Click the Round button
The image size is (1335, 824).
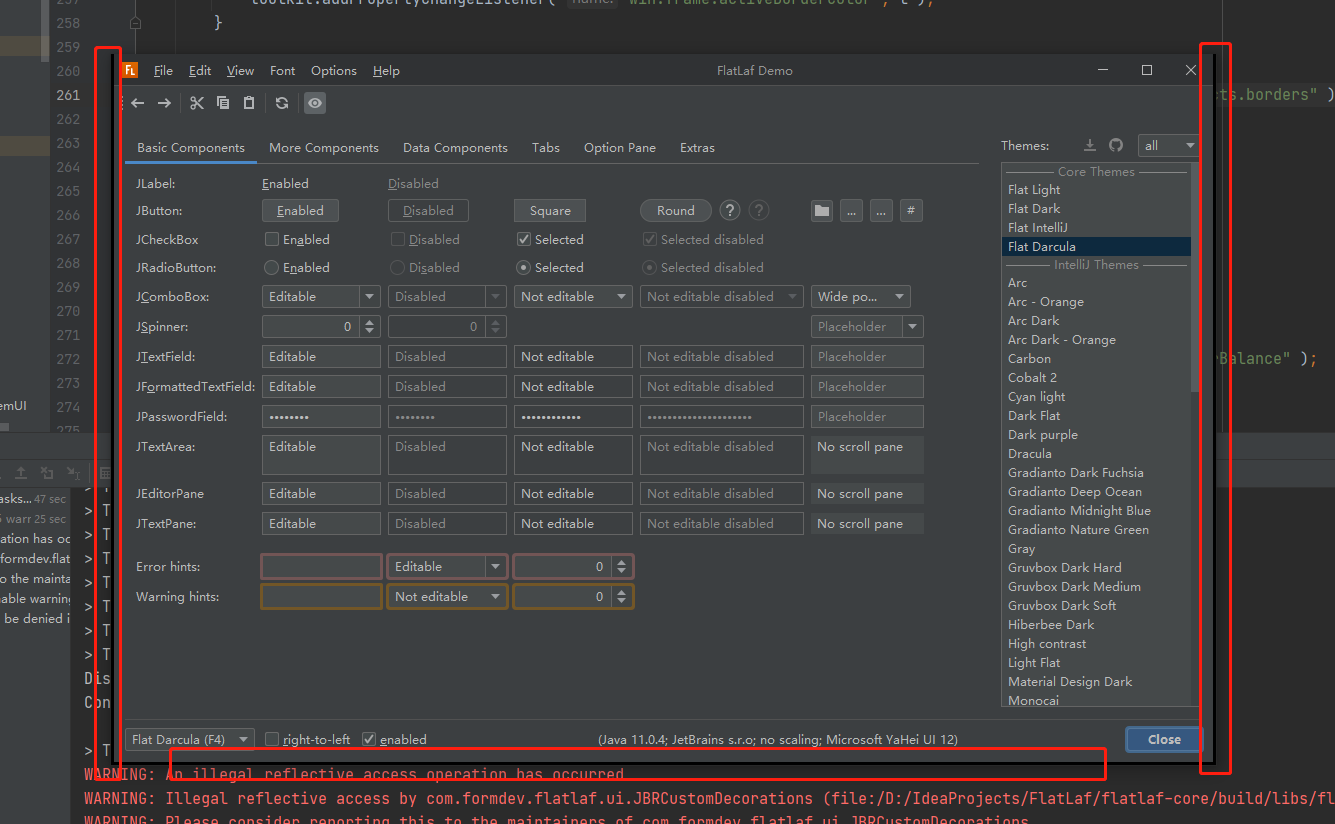pos(676,210)
